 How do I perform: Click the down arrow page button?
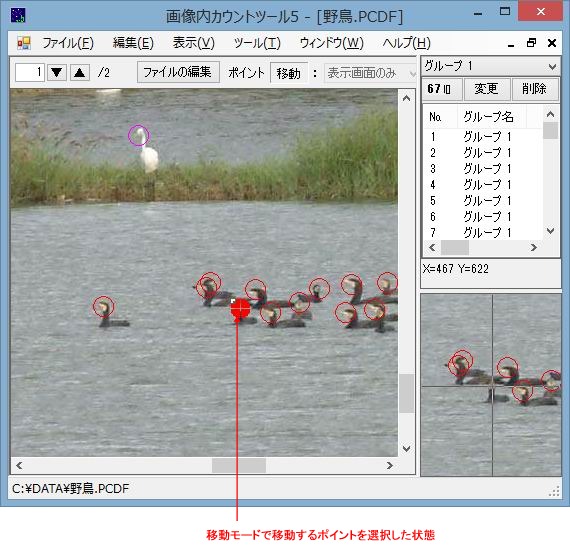click(x=57, y=72)
